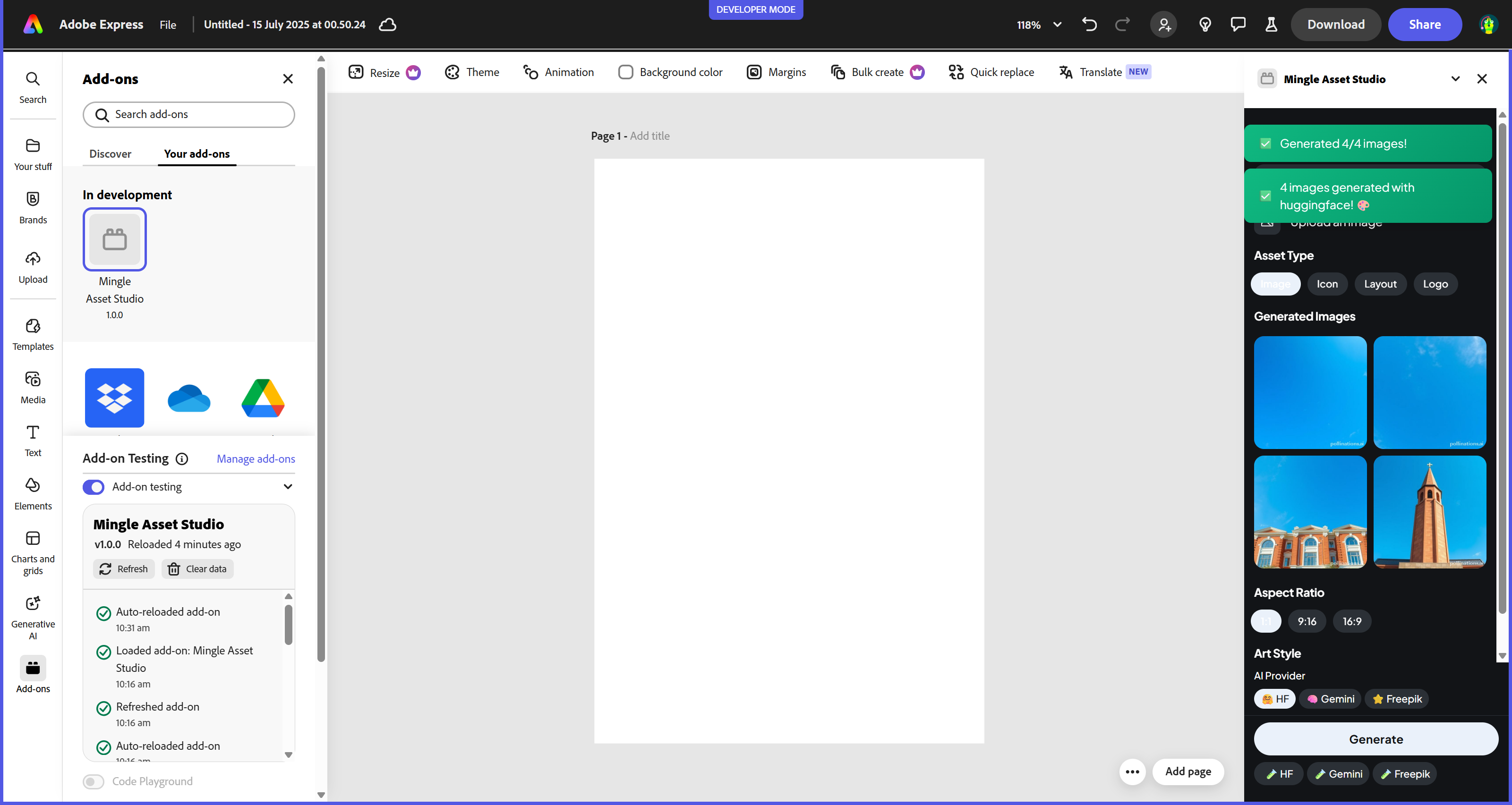1512x805 pixels.
Task: Open the Google Drive add-on icon
Action: pyautogui.click(x=263, y=398)
